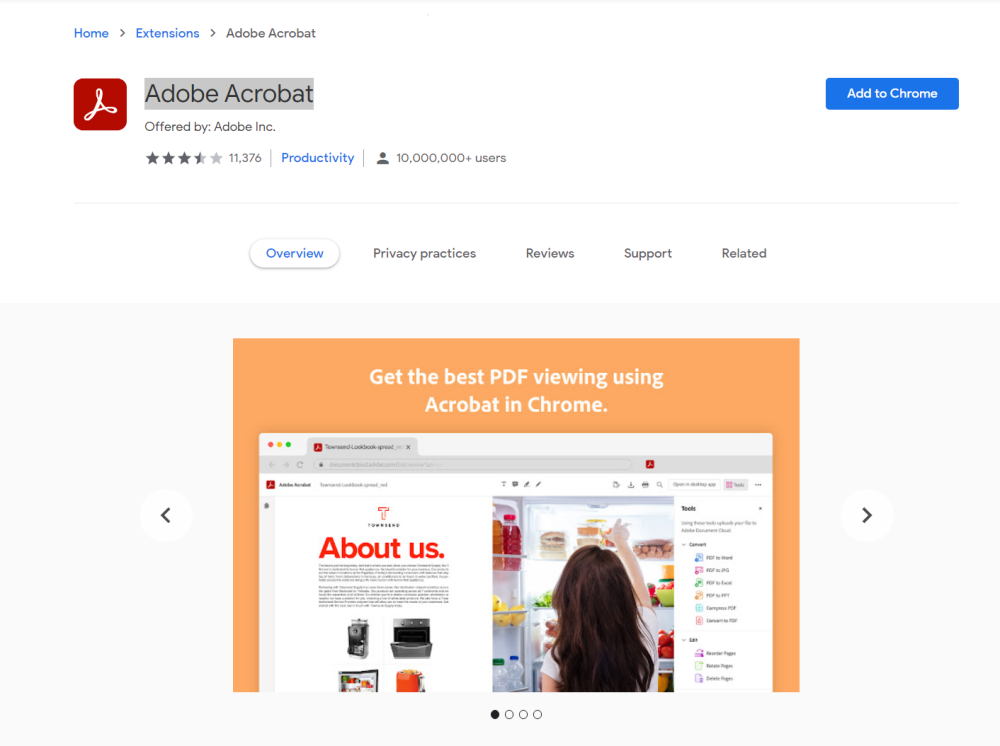Click the orange PDF viewing promo screenshot

(x=516, y=515)
